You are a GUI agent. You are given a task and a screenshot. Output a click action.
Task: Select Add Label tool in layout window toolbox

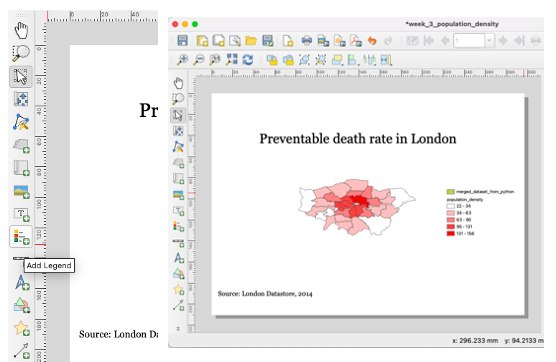178,211
